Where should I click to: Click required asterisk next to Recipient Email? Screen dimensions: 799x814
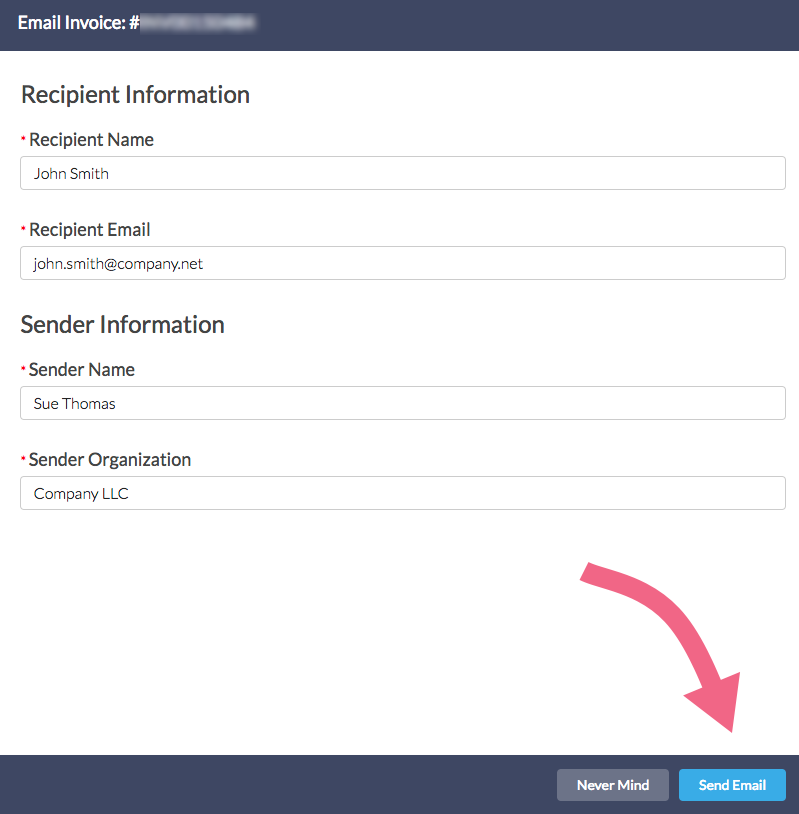[x=23, y=228]
